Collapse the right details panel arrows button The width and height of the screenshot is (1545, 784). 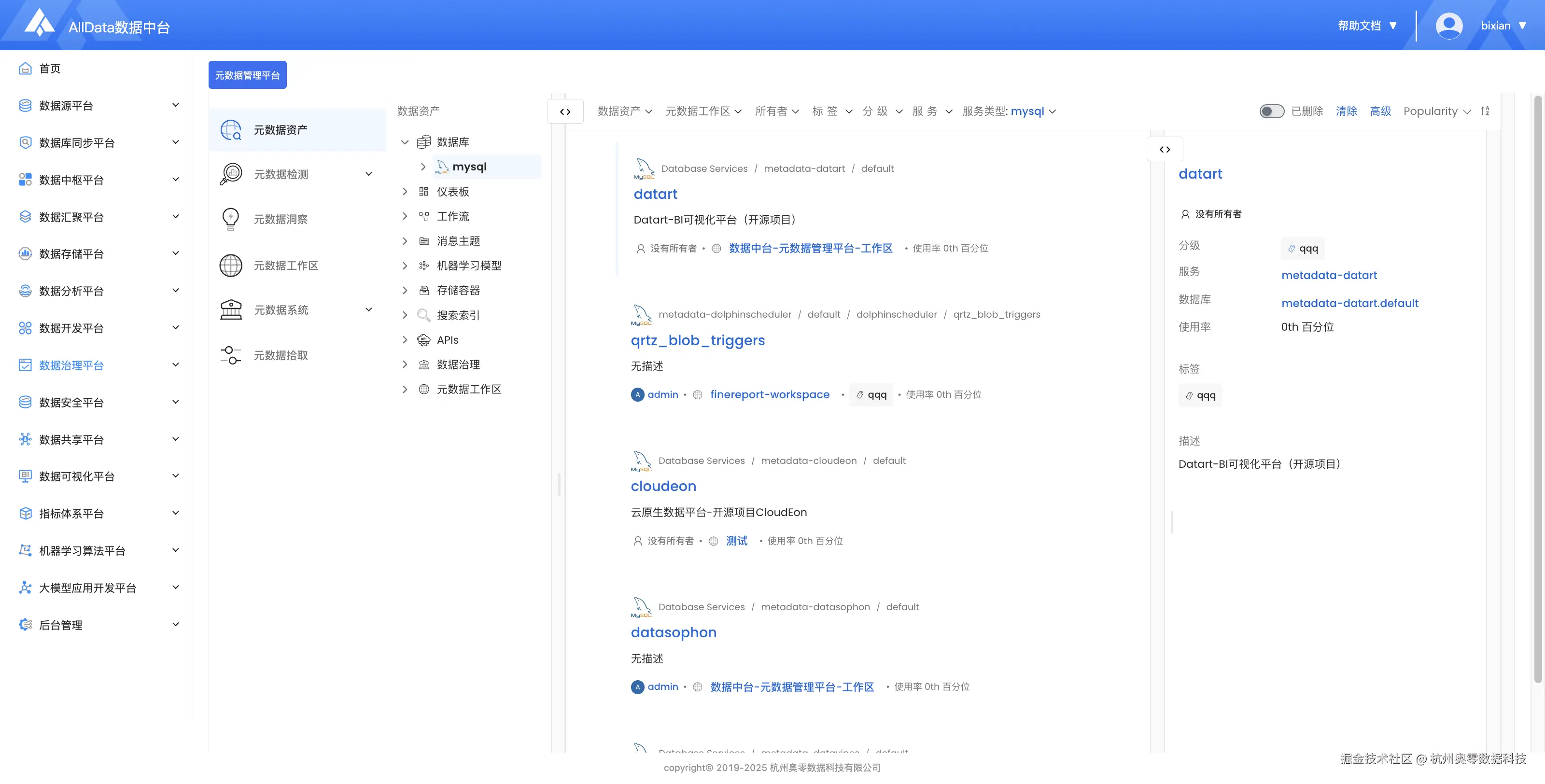coord(1165,149)
